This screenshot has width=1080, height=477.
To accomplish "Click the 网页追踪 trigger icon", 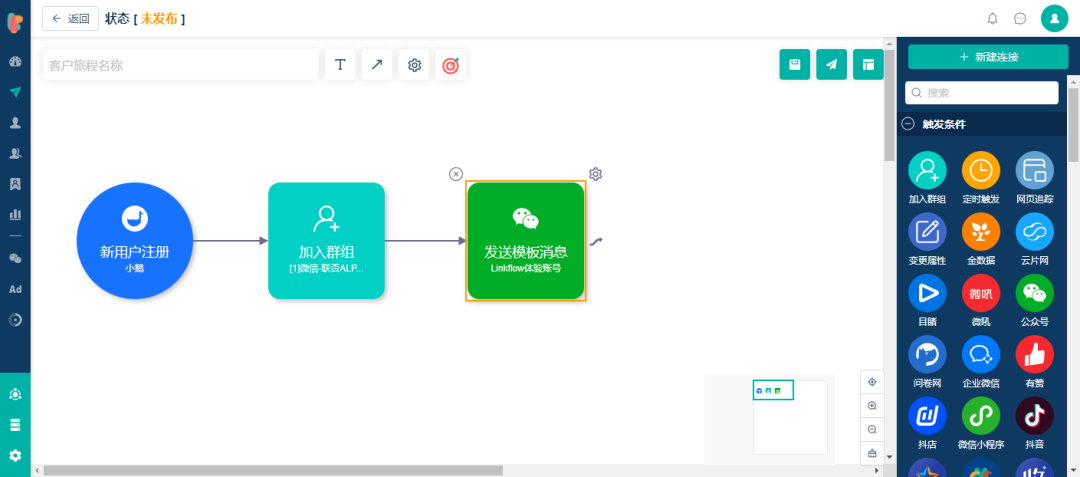I will click(x=1035, y=170).
